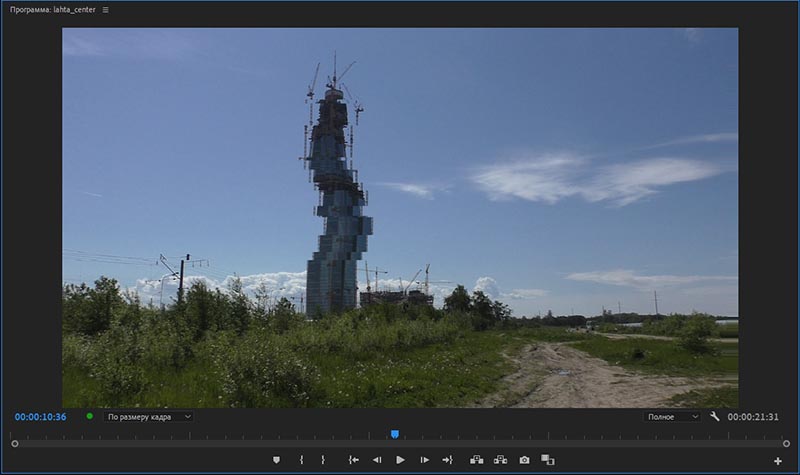The image size is (800, 475).
Task: Click the green status indicator dot
Action: (x=90, y=416)
